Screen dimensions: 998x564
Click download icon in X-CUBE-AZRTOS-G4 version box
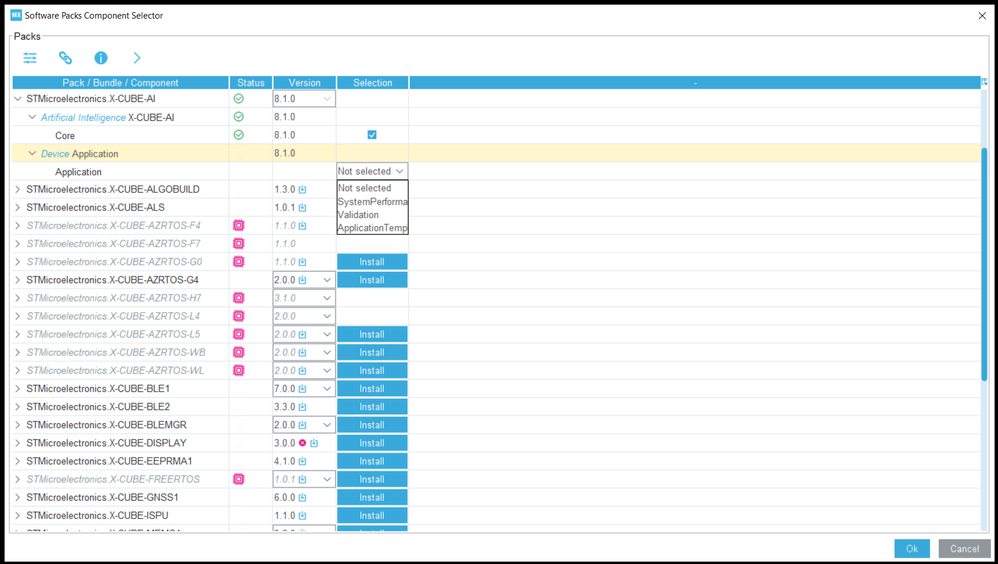(x=302, y=280)
